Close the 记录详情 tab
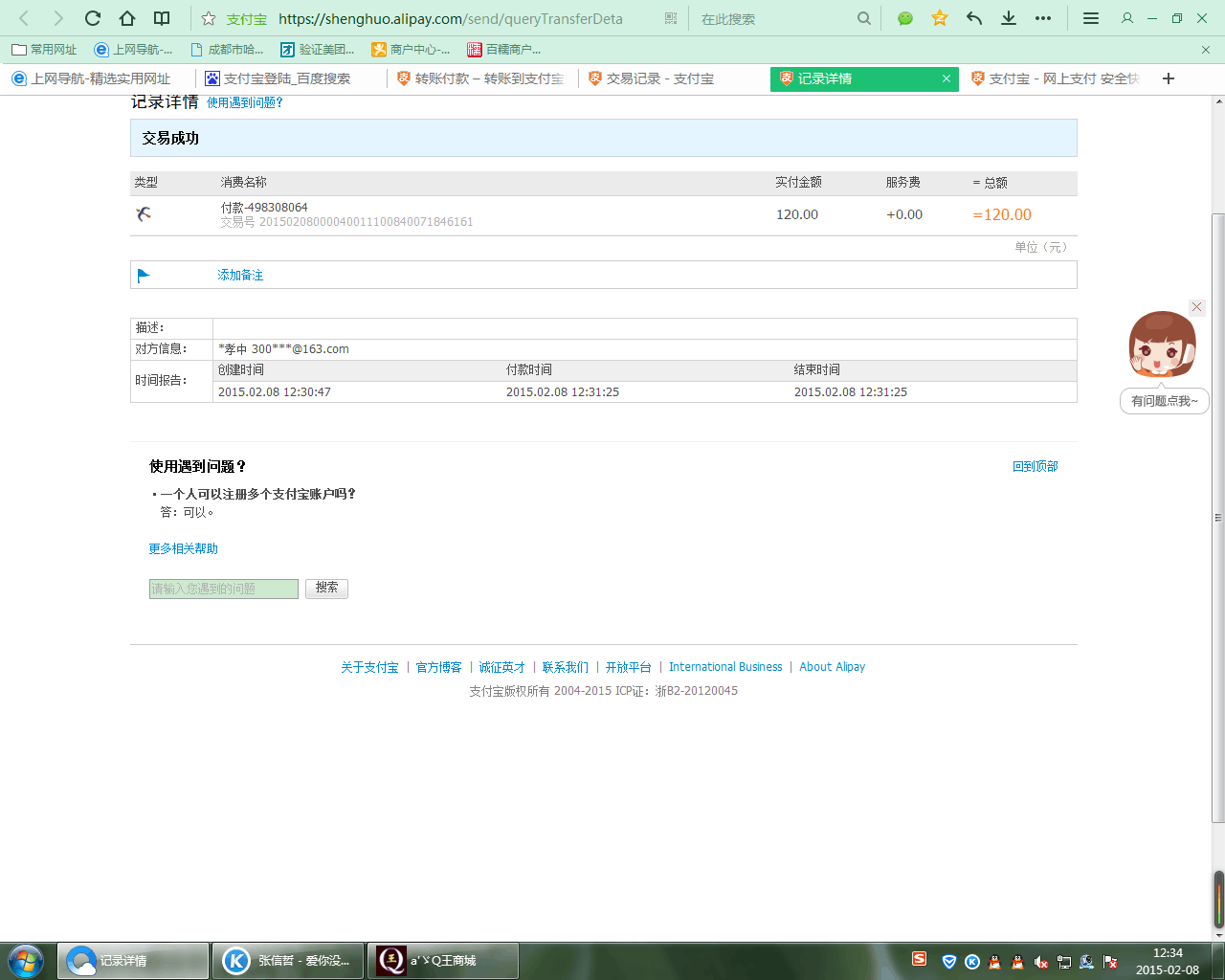This screenshot has width=1225, height=980. tap(947, 78)
